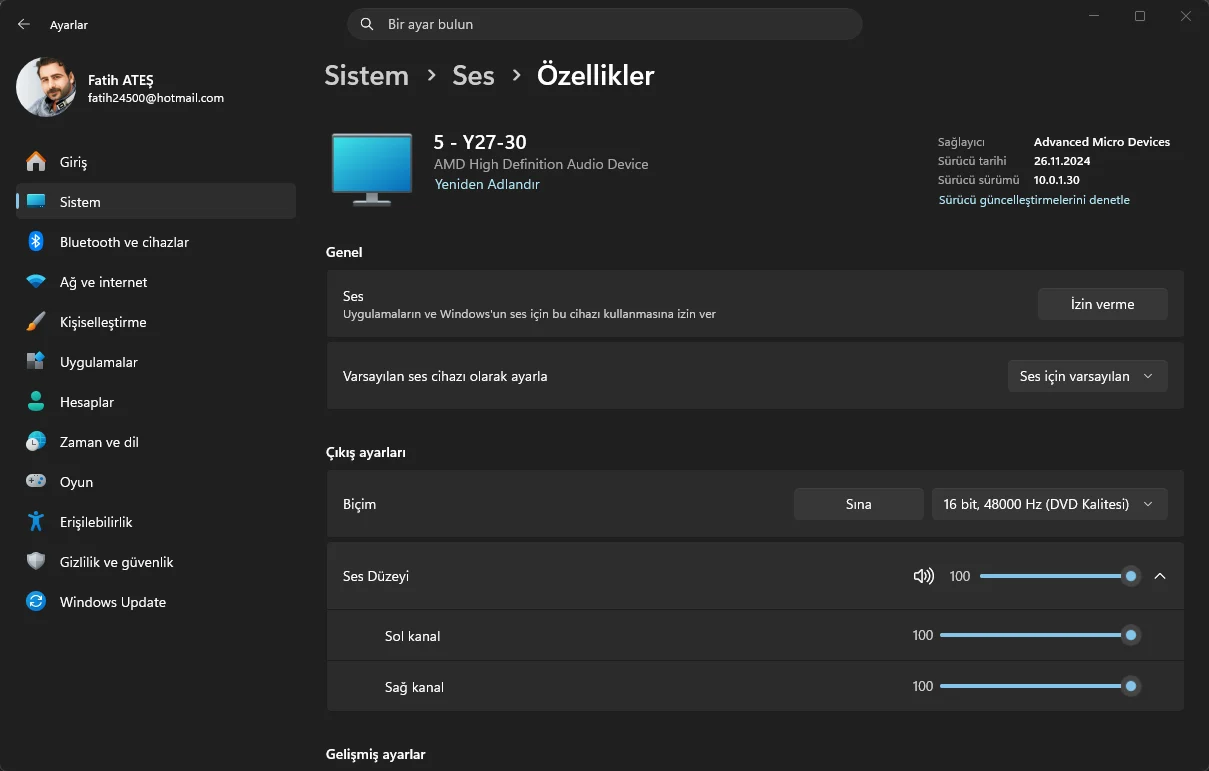Viewport: 1209px width, 771px height.
Task: Click the Uygulamalar apps icon
Action: (x=36, y=362)
